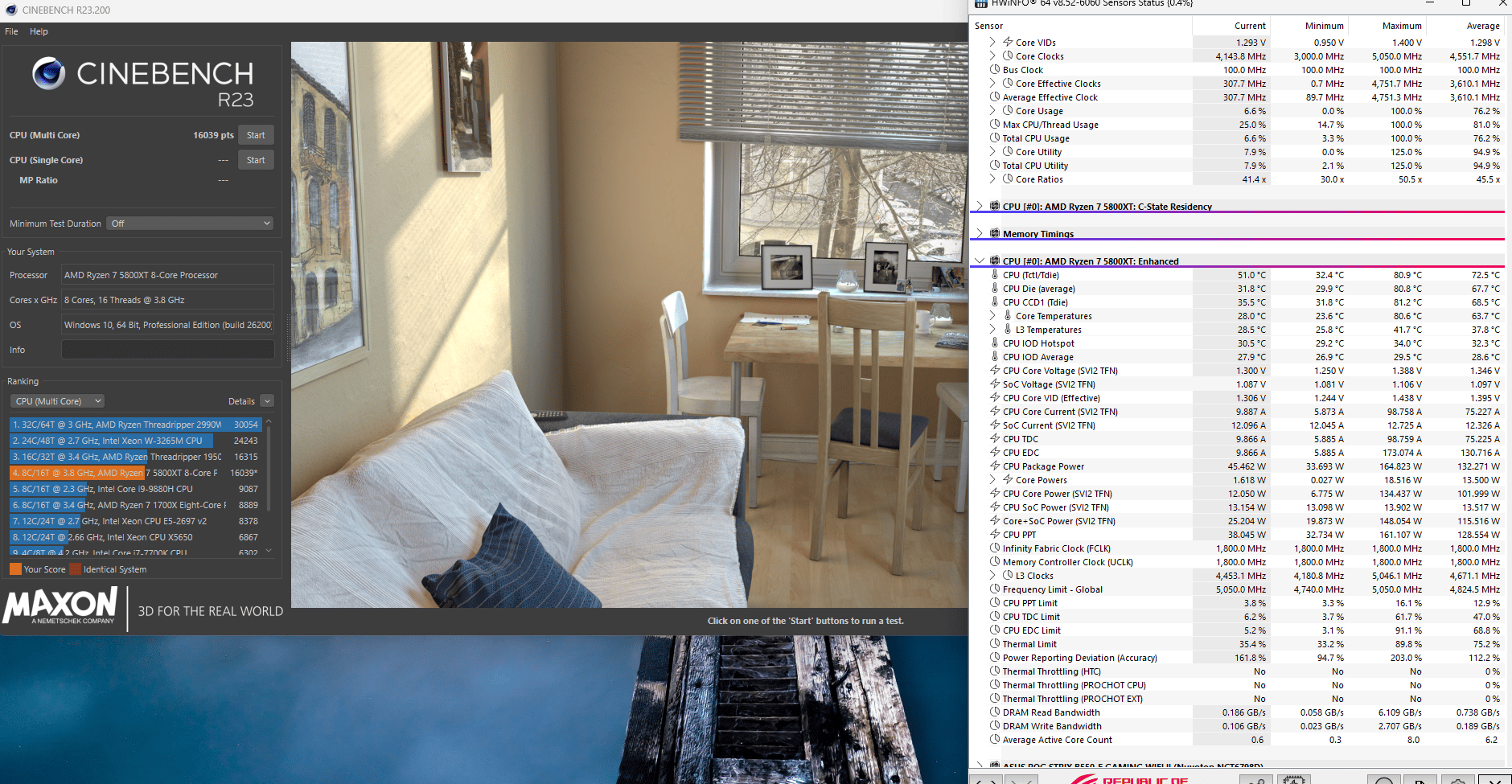Expand the L3 Clocks group
The image size is (1512, 784).
992,576
